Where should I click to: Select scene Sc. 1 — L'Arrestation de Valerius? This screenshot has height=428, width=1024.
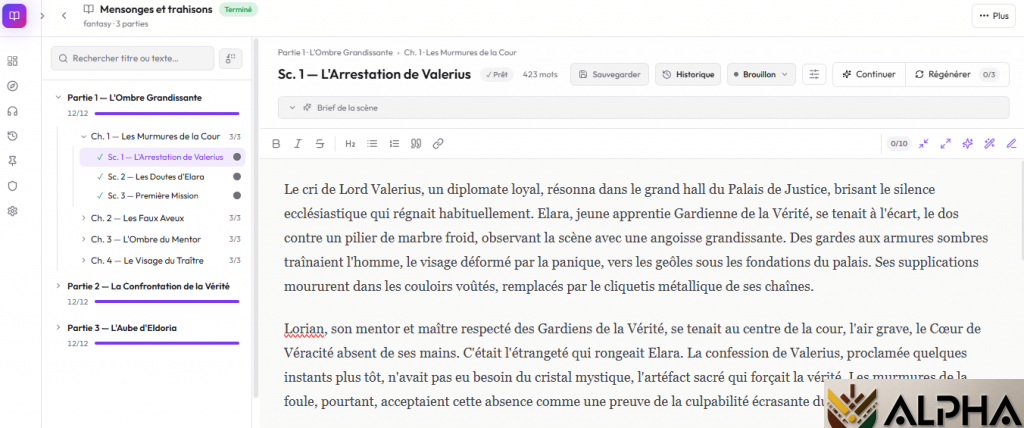[x=162, y=157]
